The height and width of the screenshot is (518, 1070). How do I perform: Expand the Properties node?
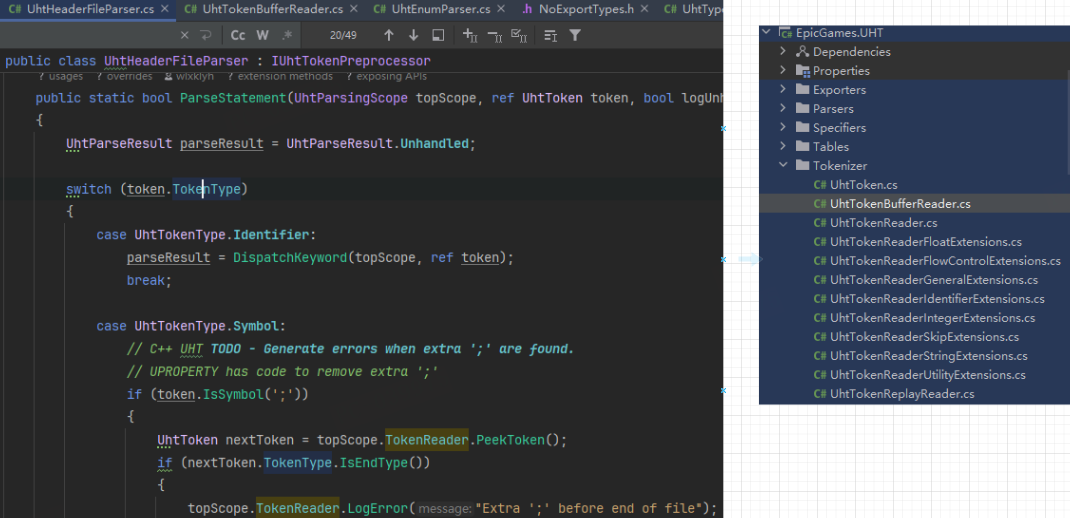coord(783,71)
